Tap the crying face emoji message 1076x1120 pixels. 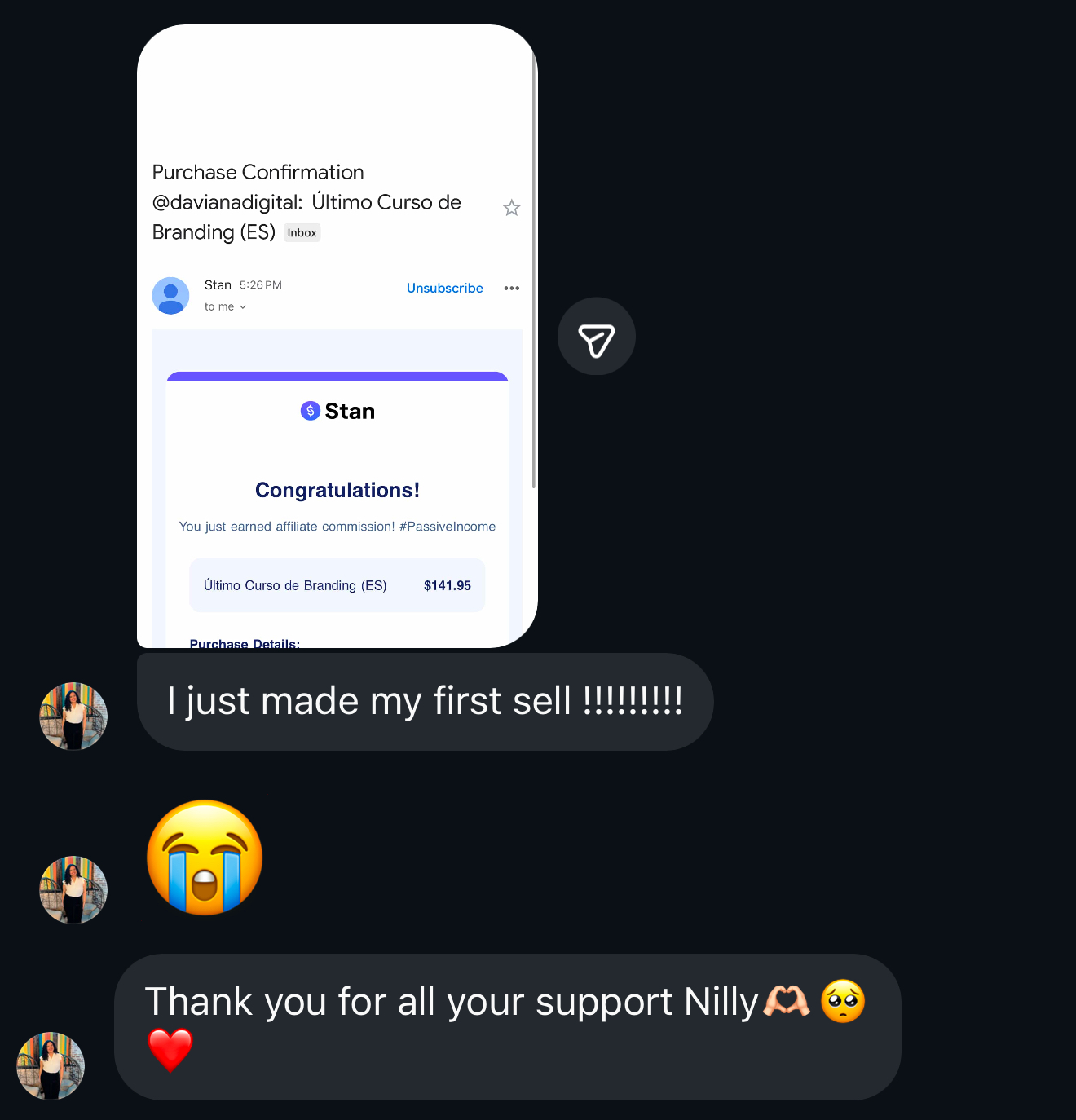click(x=205, y=858)
